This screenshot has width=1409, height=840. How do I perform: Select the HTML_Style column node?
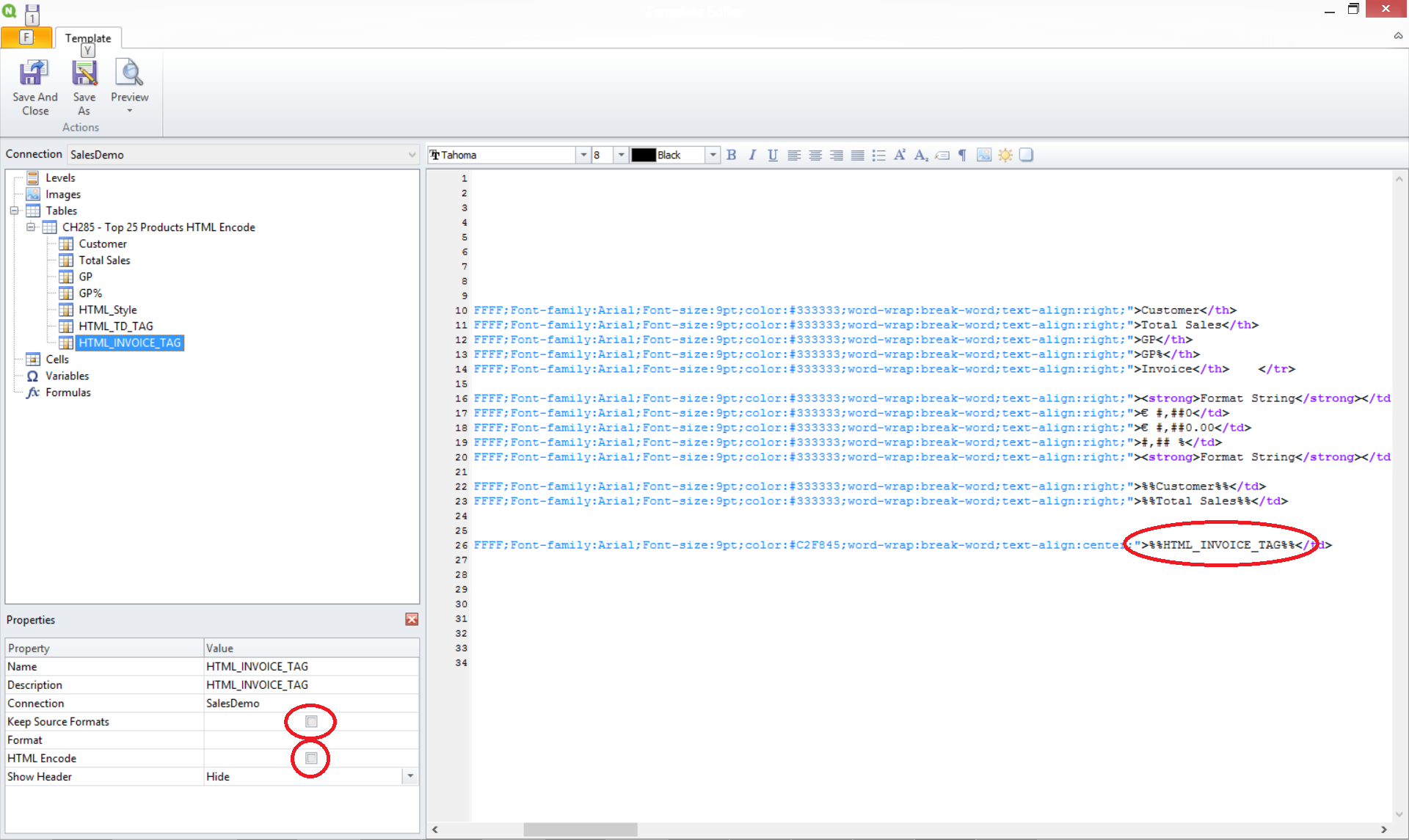pos(108,310)
